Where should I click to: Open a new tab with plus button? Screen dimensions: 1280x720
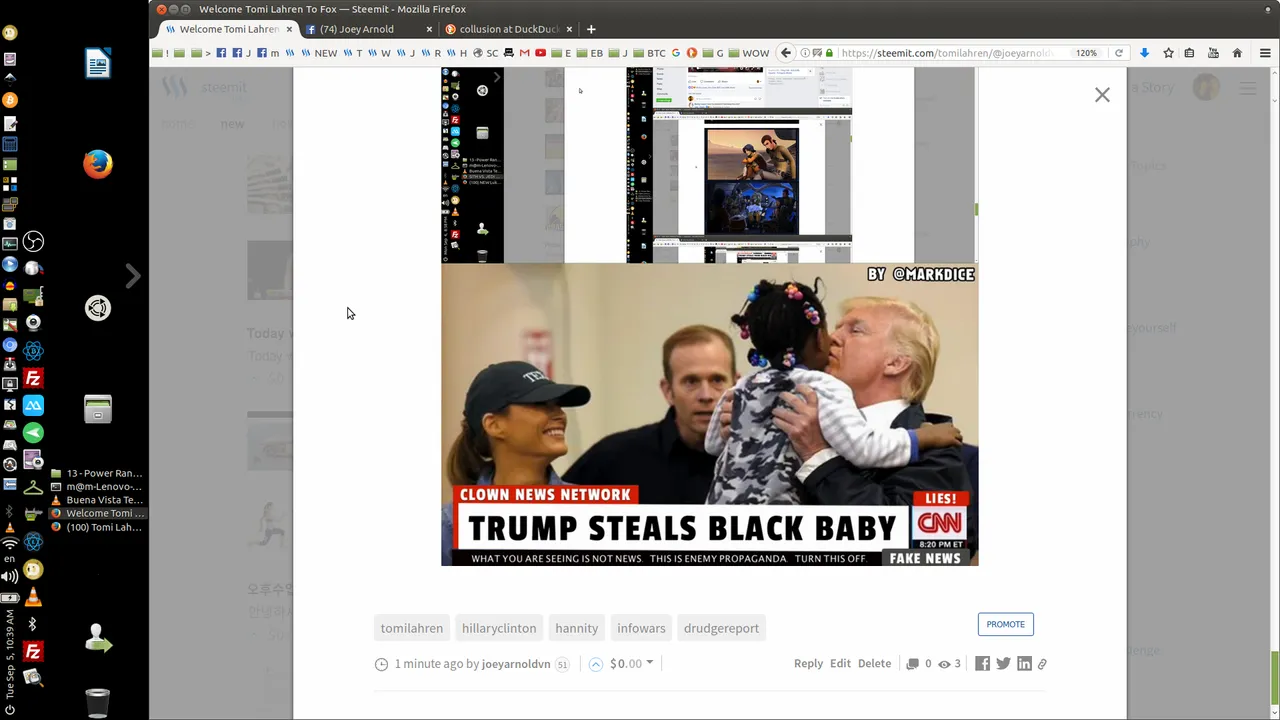pos(591,29)
